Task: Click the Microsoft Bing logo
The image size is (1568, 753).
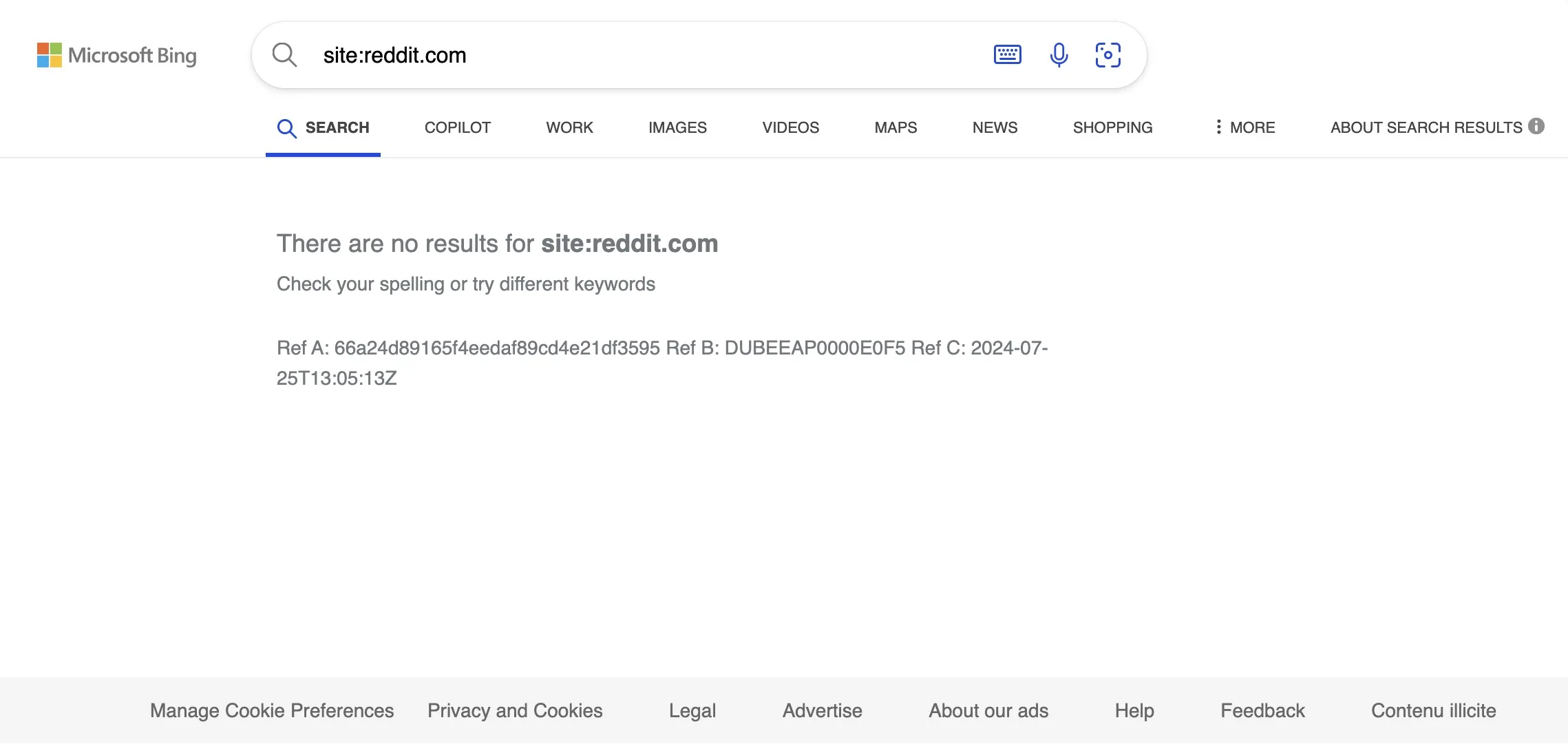Action: (116, 55)
